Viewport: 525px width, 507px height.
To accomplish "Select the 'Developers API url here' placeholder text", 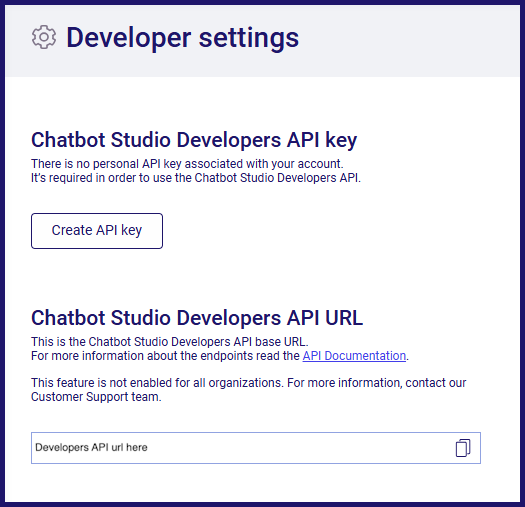I will [91, 447].
